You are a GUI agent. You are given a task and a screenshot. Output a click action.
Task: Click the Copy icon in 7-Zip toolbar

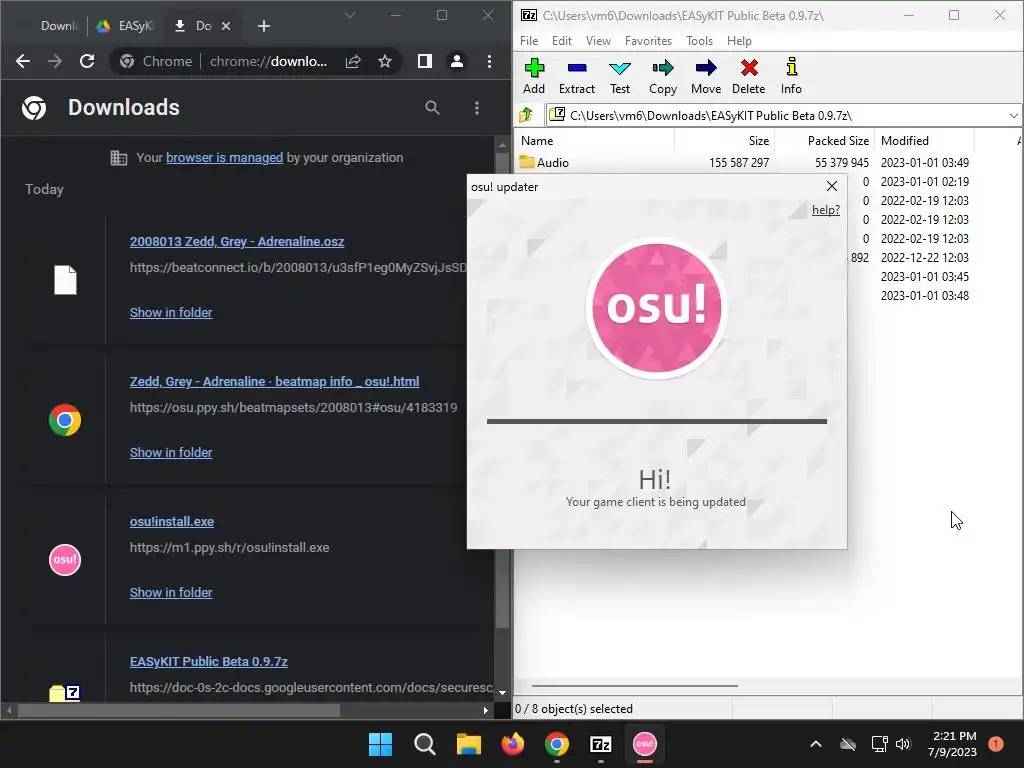click(x=662, y=68)
